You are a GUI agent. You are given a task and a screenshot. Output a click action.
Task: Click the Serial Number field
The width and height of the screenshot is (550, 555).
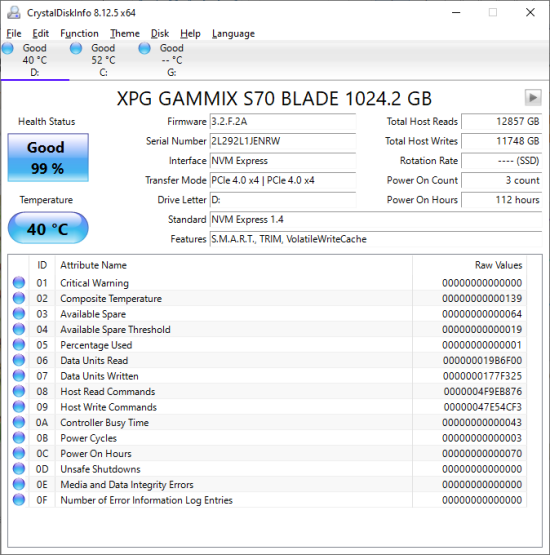pos(283,141)
